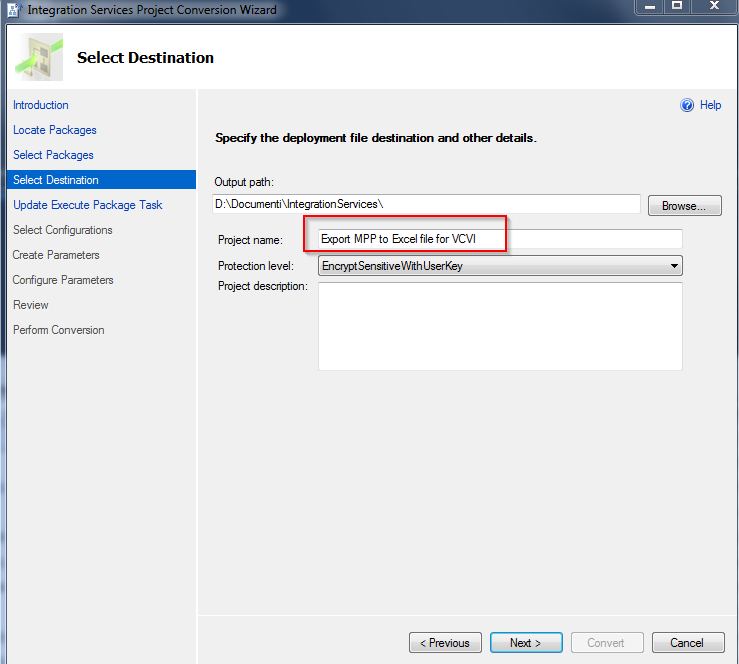Minimize the Conversion Wizard window
The width and height of the screenshot is (739, 664).
click(648, 6)
